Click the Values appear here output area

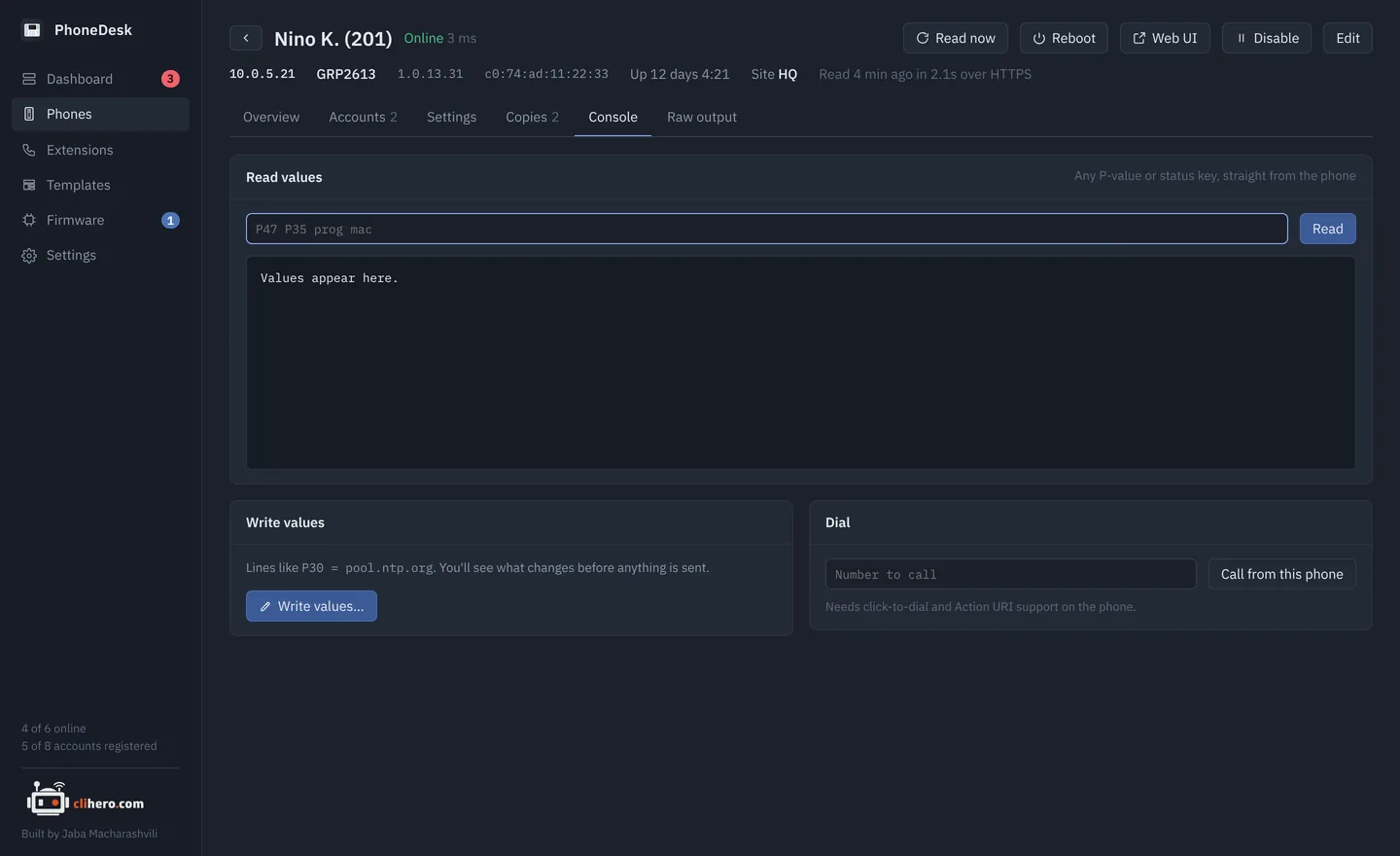801,363
